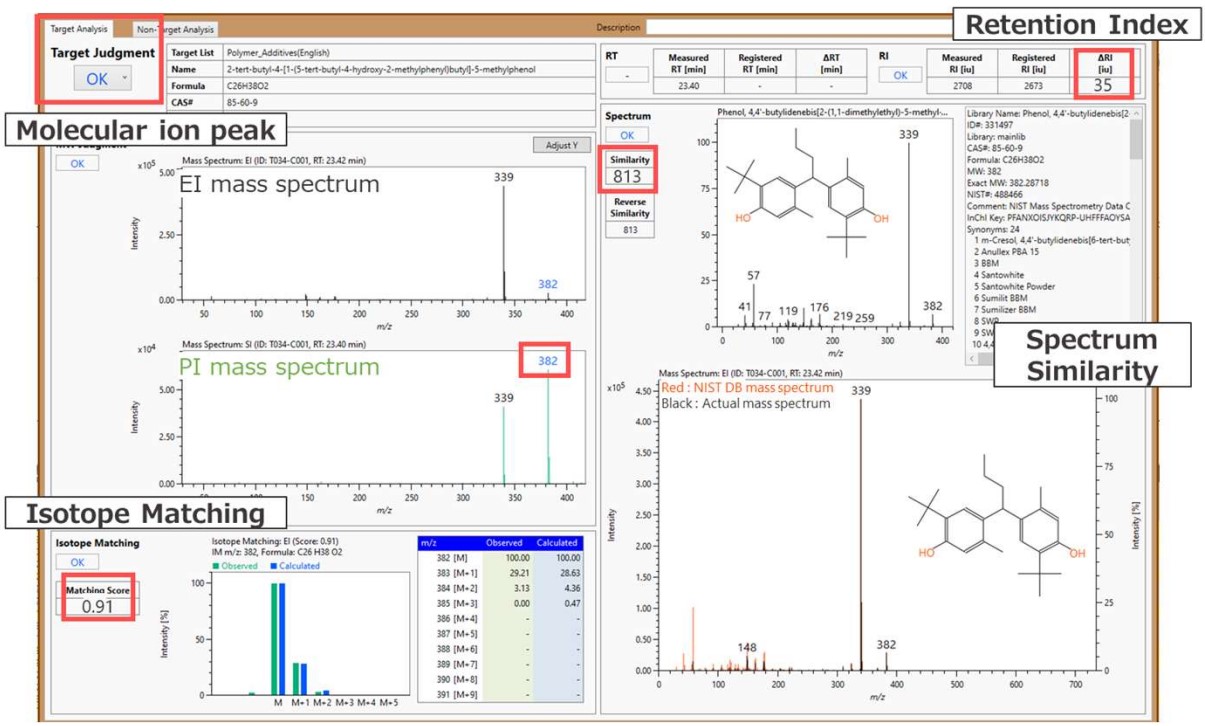Open the Target Judgment OK dropdown

(x=103, y=78)
